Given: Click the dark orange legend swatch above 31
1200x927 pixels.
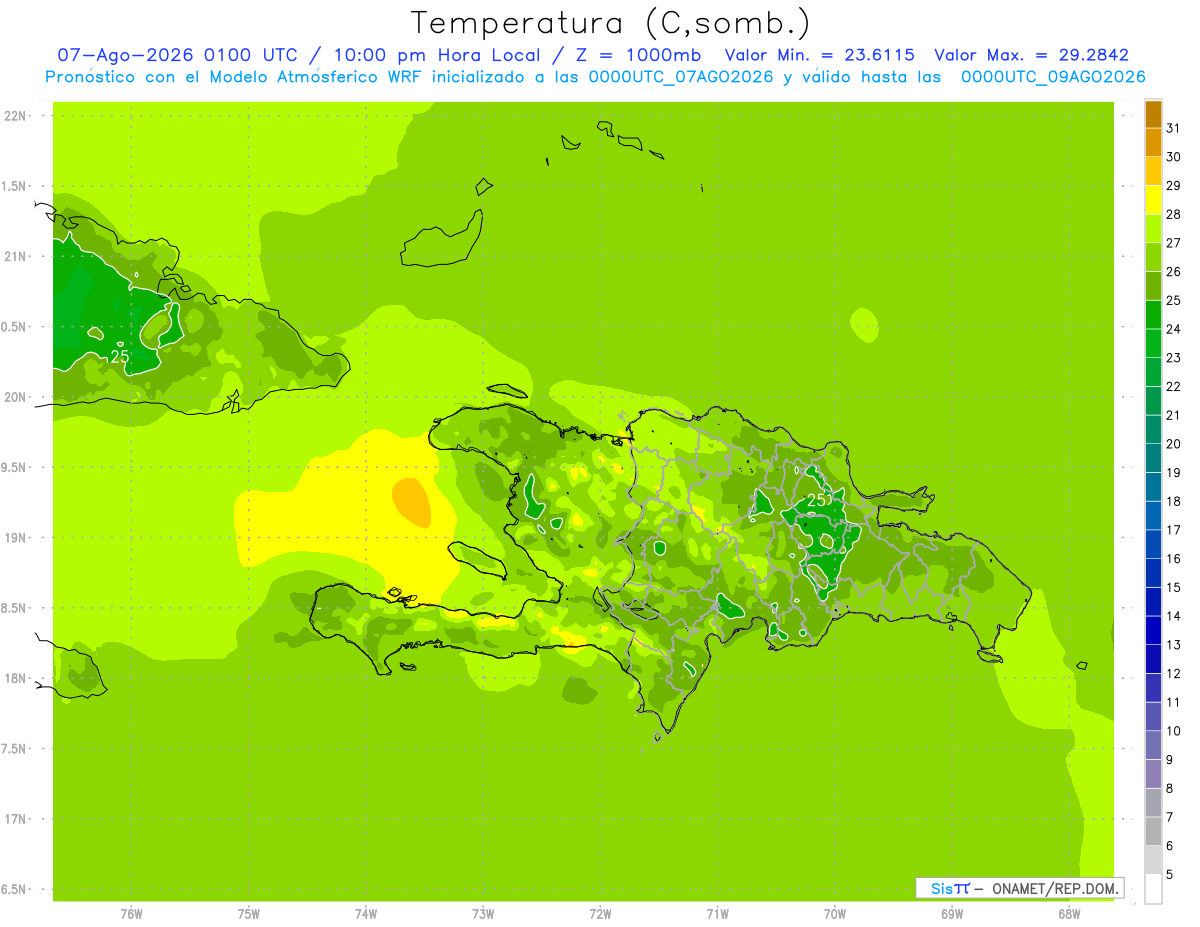Looking at the screenshot, I should (x=1153, y=114).
